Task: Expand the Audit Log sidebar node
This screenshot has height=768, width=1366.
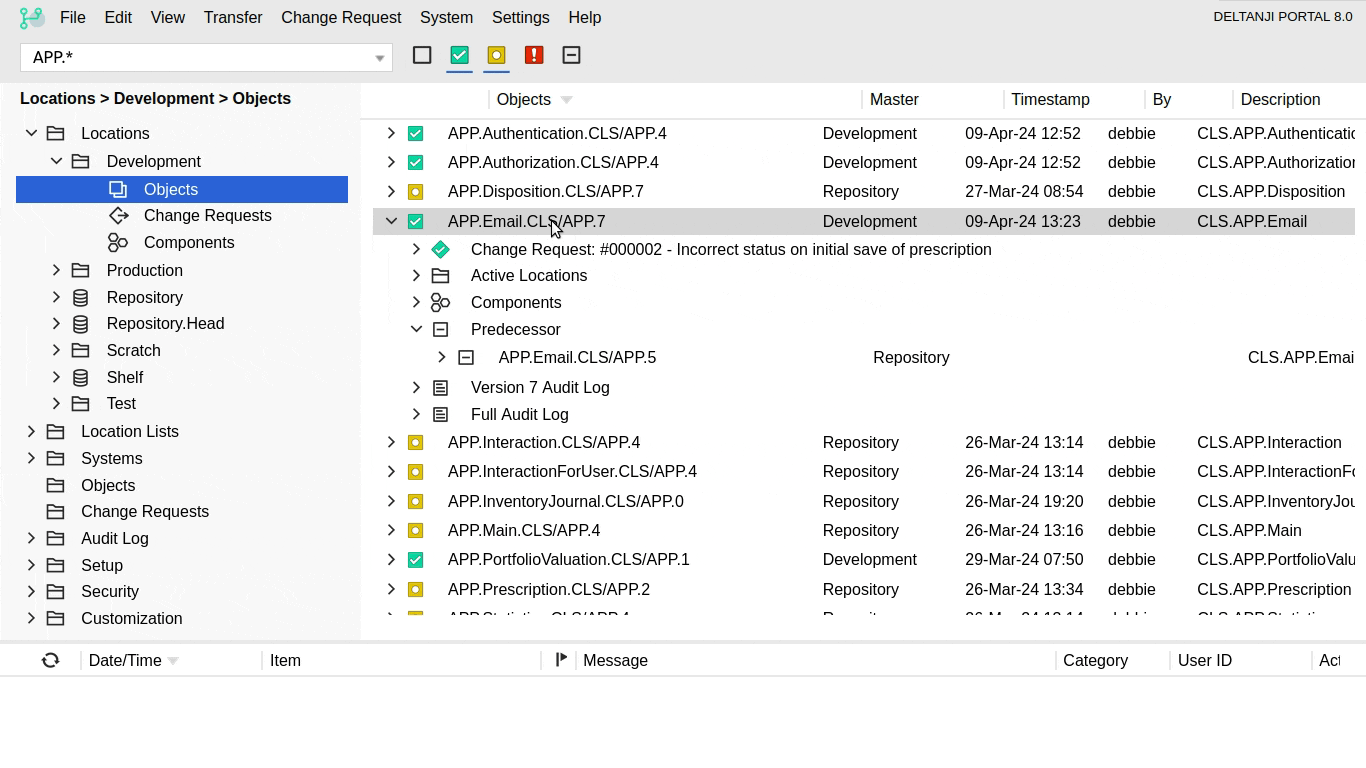Action: [x=31, y=538]
